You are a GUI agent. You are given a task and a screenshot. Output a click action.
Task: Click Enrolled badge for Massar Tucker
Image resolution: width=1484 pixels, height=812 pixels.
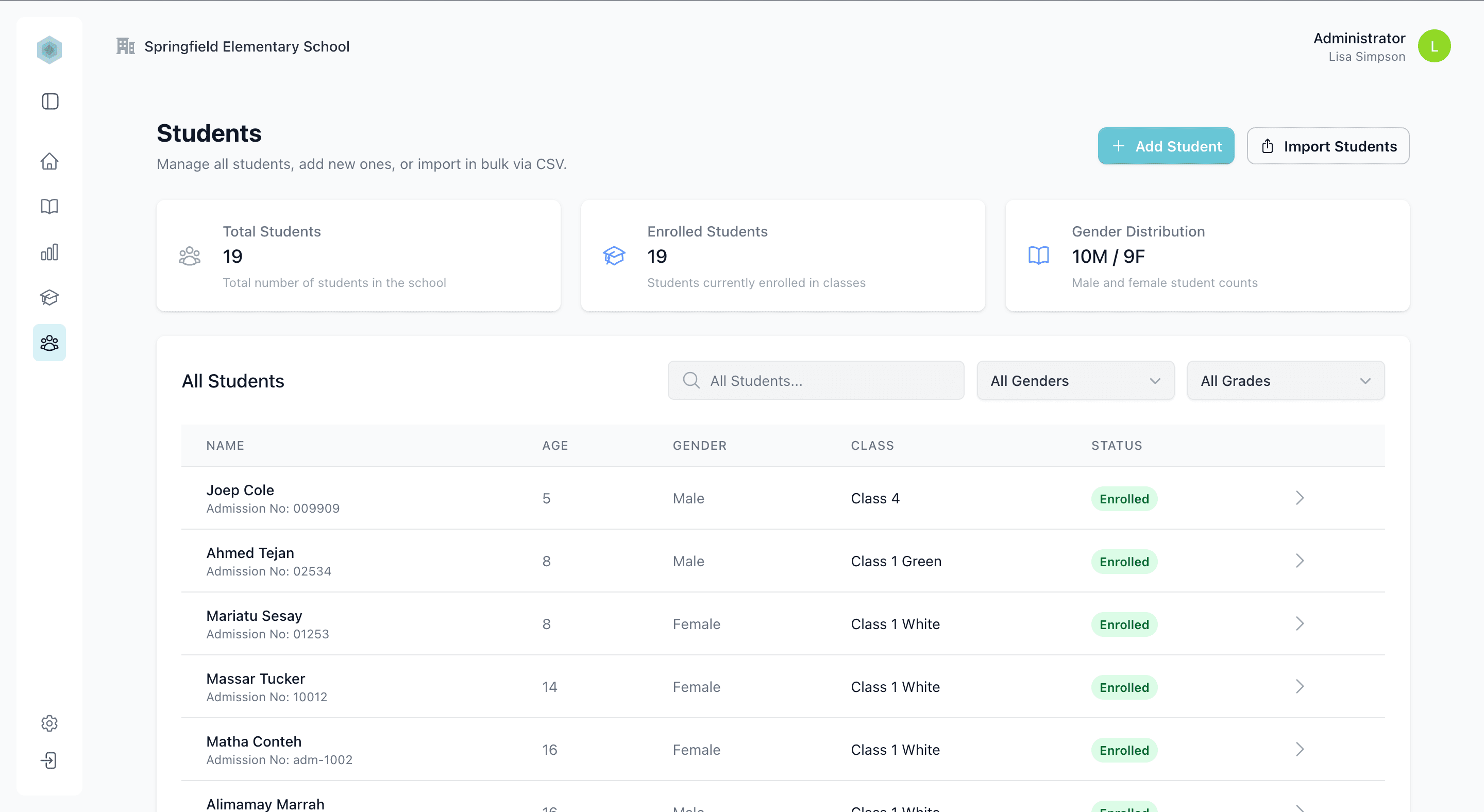click(1124, 687)
